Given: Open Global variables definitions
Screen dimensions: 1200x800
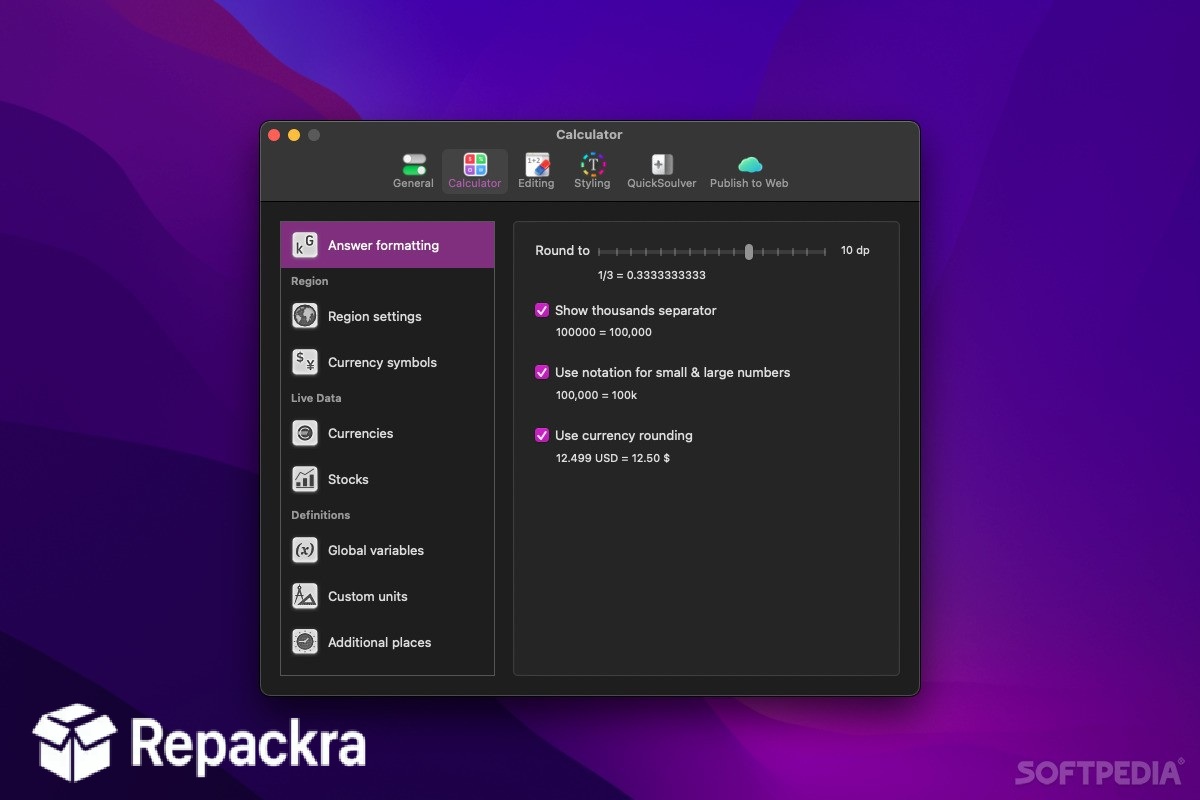Looking at the screenshot, I should 387,550.
